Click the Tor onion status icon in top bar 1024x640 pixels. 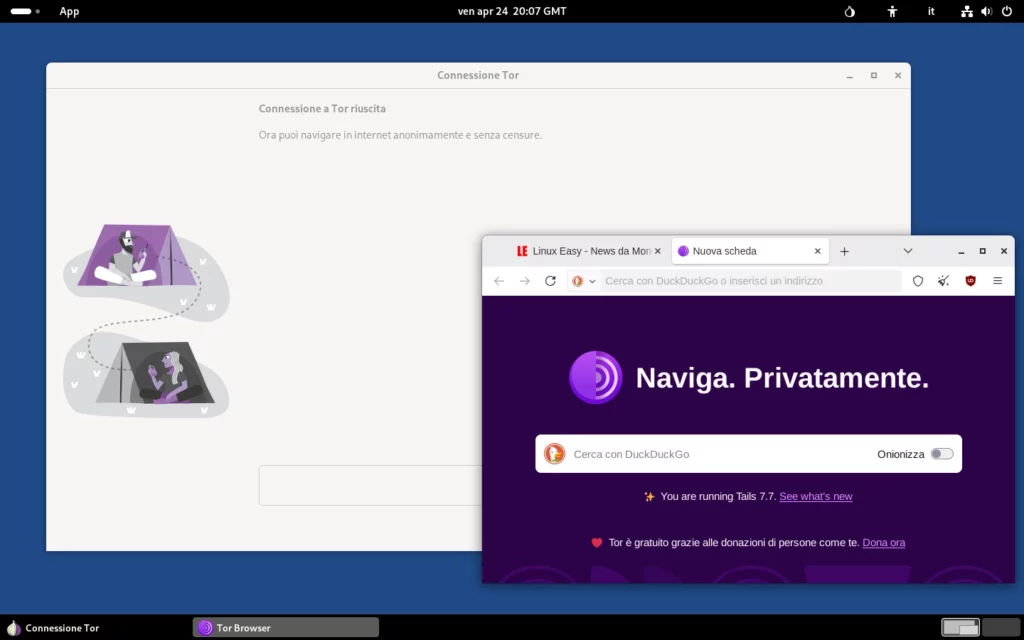[850, 11]
